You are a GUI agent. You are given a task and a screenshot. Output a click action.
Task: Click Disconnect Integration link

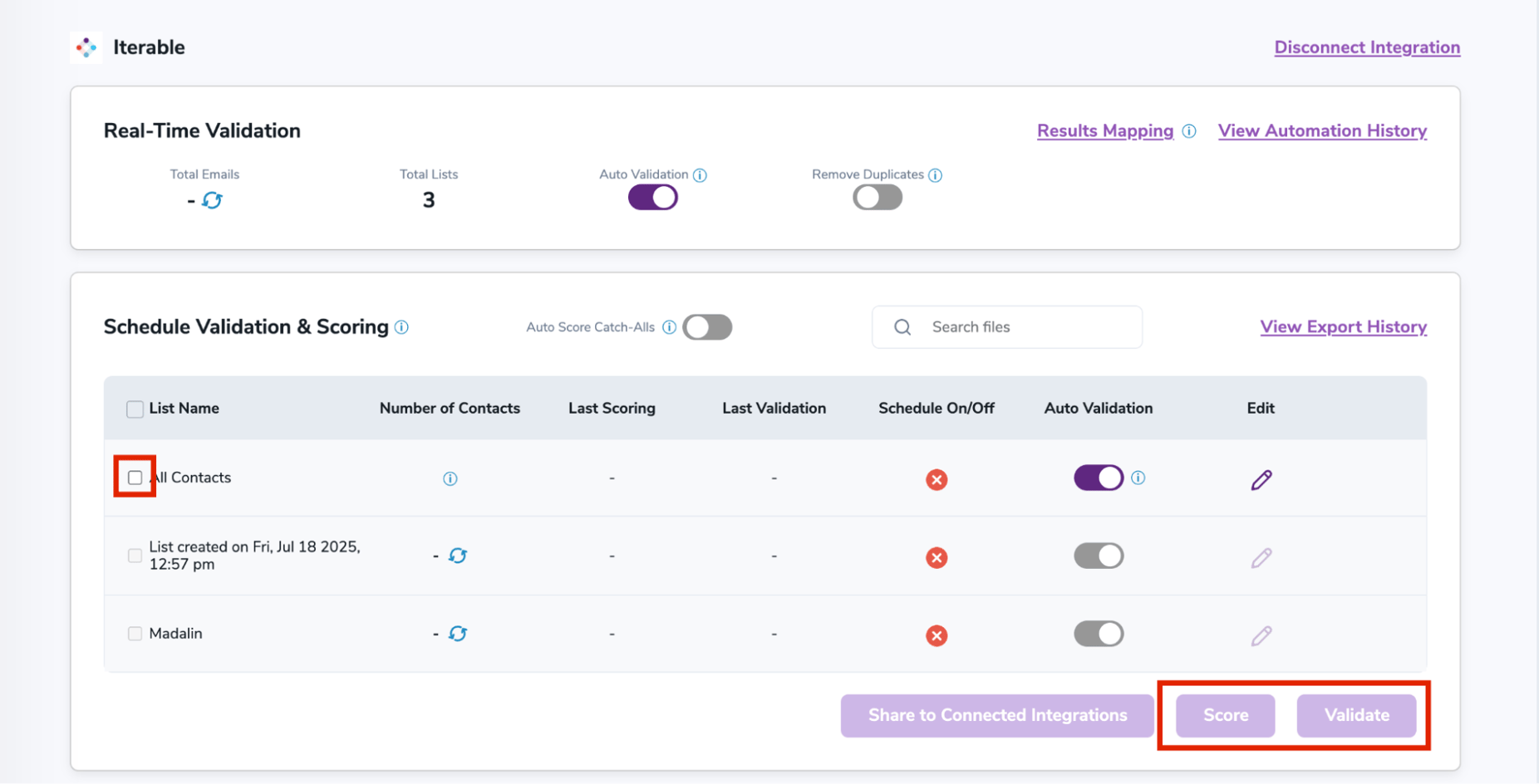1367,47
